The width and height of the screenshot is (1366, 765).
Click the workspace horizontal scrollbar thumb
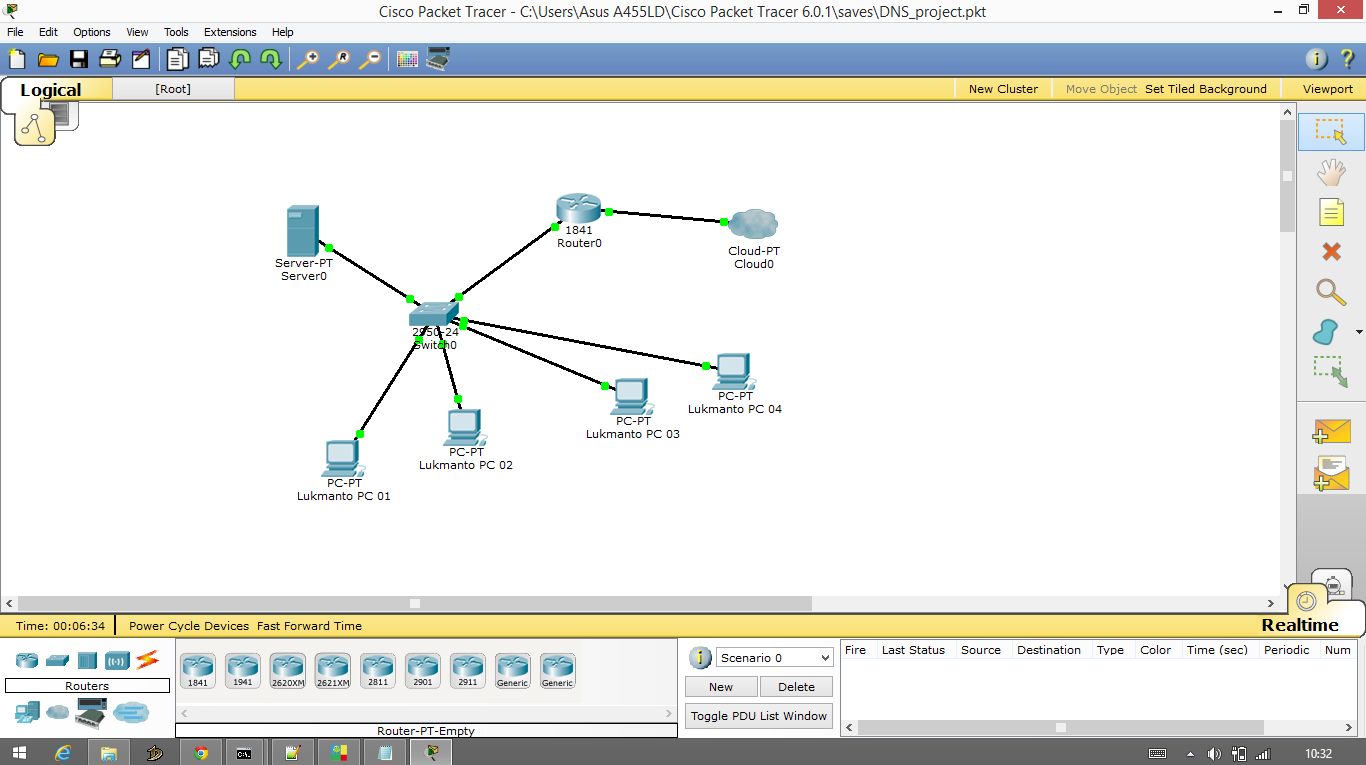(415, 603)
